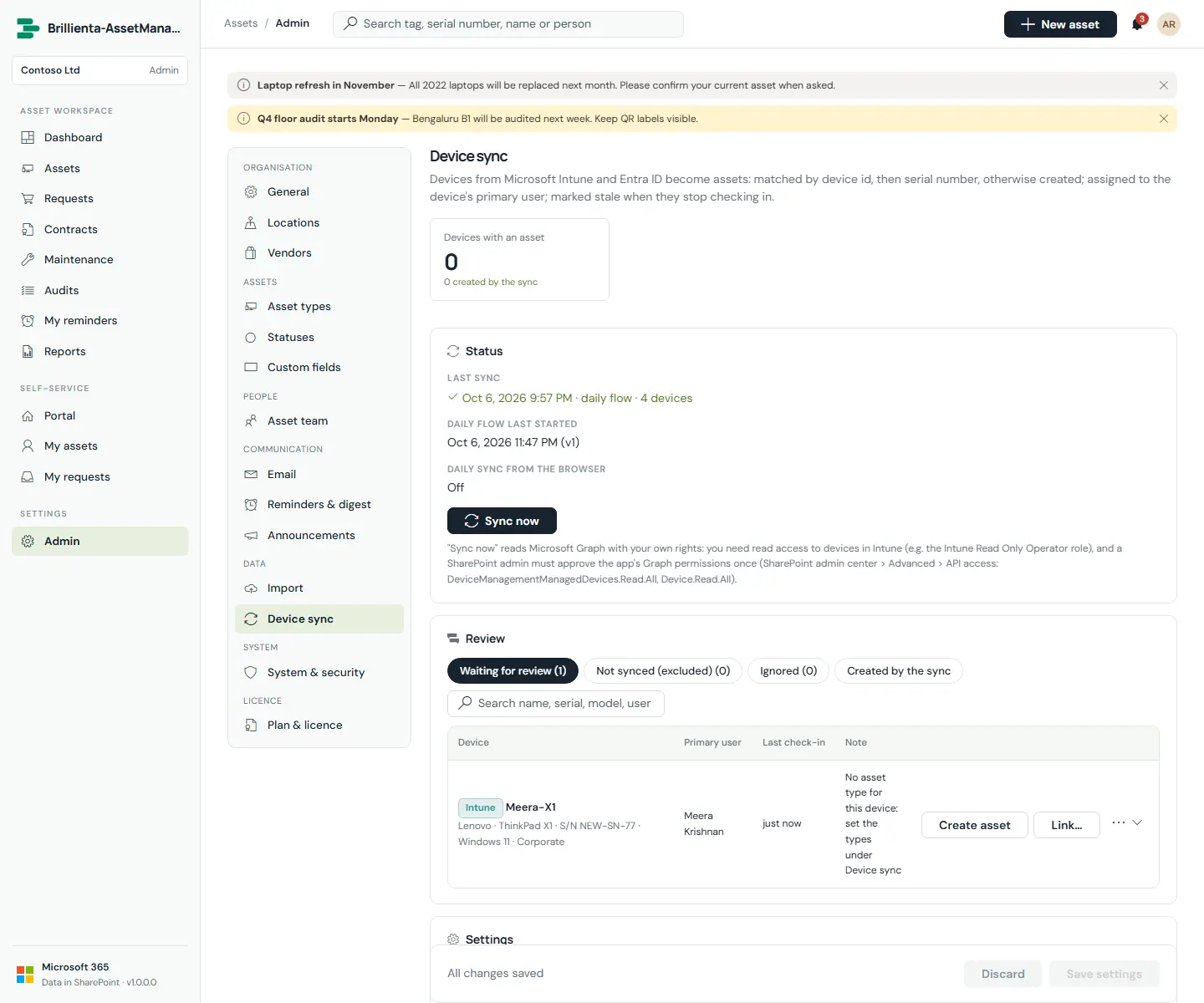The height and width of the screenshot is (1003, 1204).
Task: Go to Assets breadcrumb link
Action: 241,23
